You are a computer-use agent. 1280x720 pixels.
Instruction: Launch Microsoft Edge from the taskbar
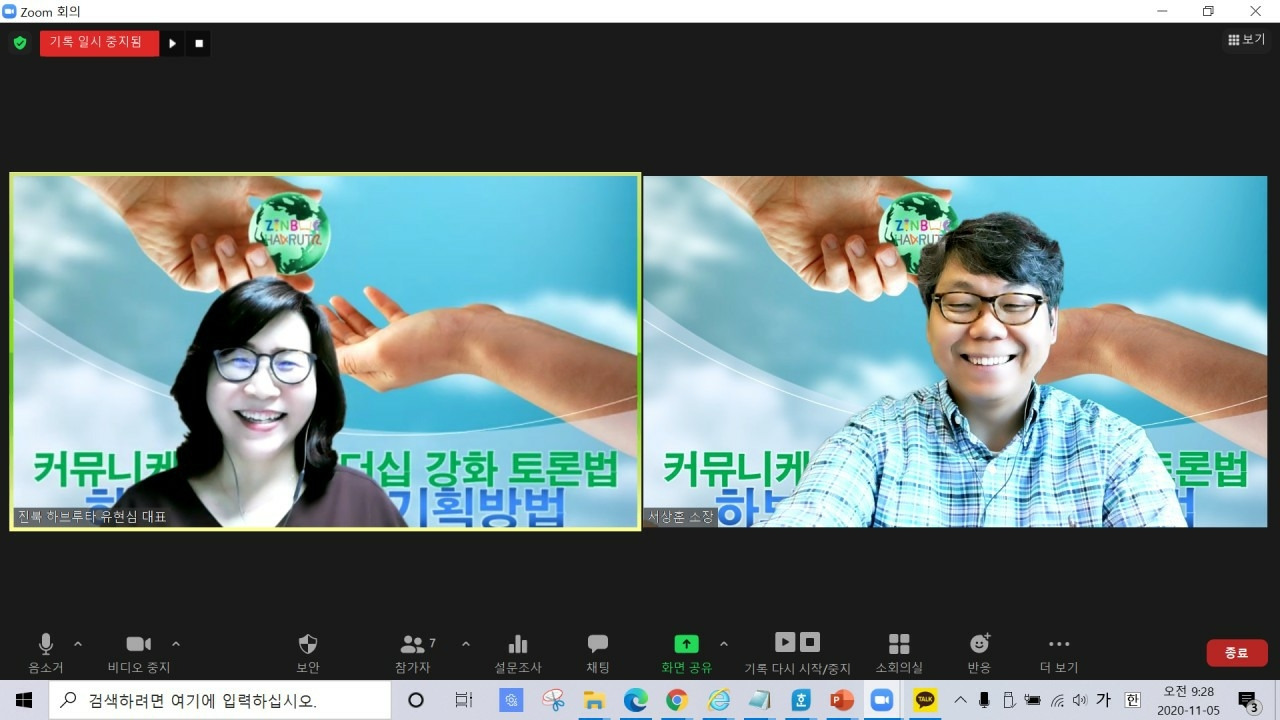pyautogui.click(x=635, y=700)
